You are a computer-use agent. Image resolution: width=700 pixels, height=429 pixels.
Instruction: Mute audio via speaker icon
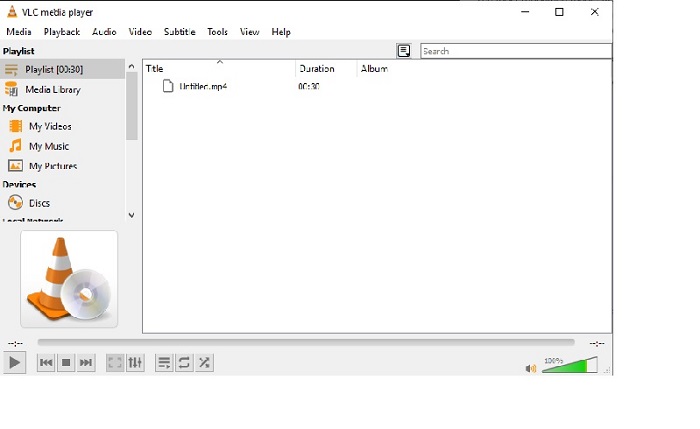click(531, 368)
